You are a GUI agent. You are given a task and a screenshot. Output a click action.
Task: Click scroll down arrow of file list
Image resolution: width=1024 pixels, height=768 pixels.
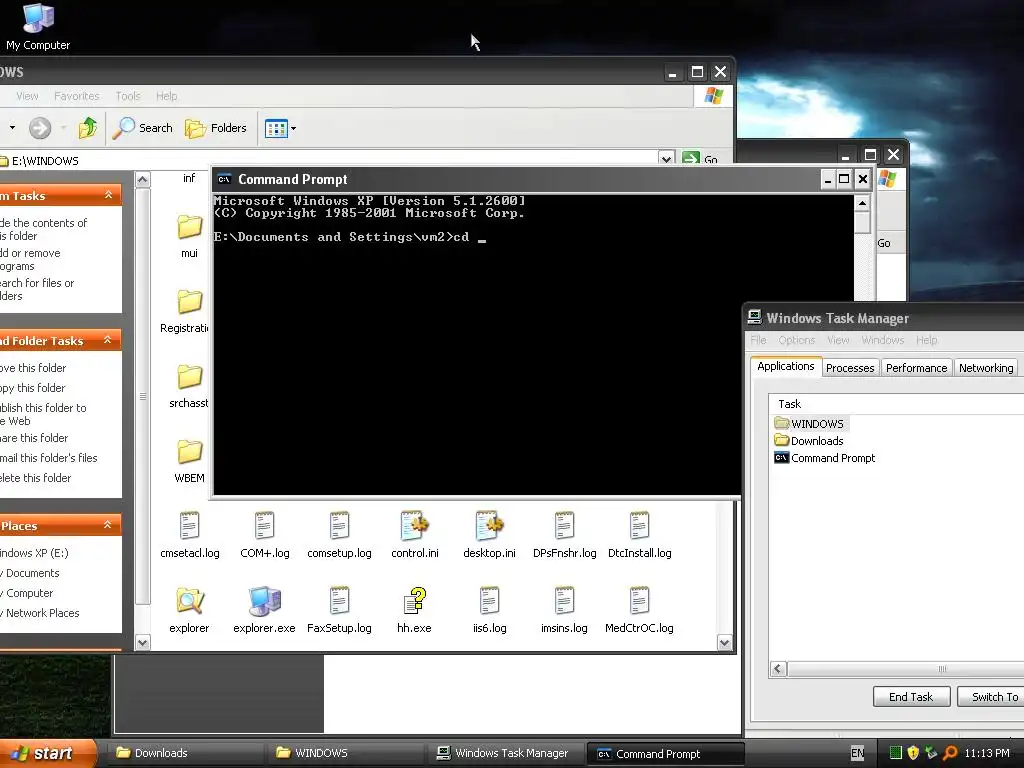pos(724,643)
